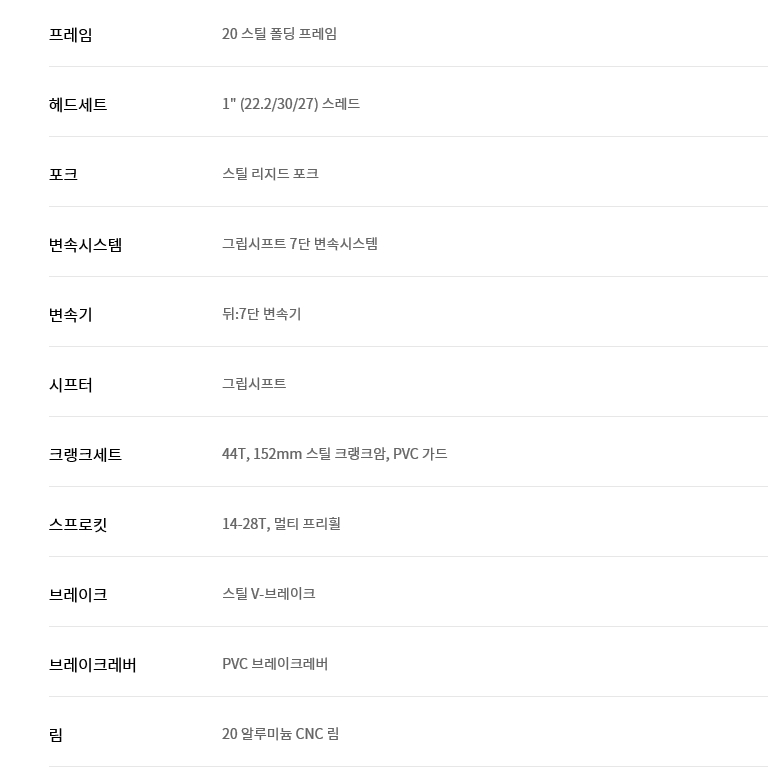Click the 크랭크세트 label

tap(85, 455)
